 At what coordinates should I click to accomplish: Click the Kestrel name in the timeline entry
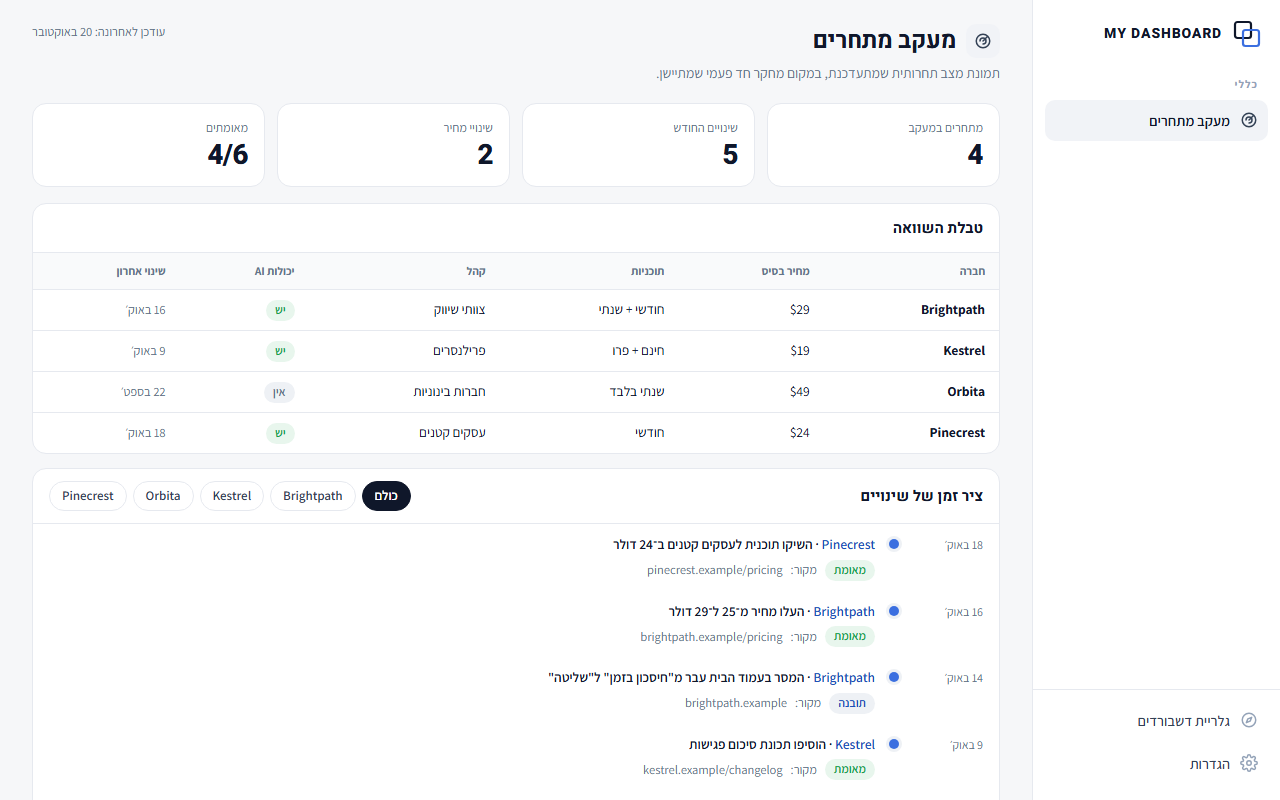855,745
